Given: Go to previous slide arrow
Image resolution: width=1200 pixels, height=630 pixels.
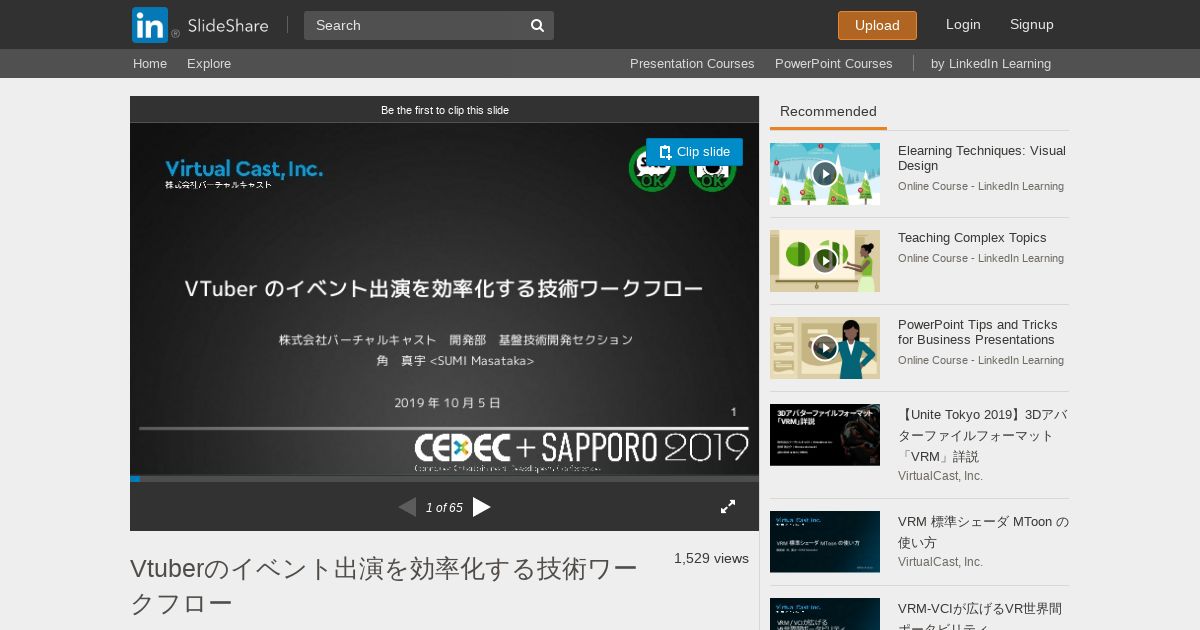Looking at the screenshot, I should (407, 507).
